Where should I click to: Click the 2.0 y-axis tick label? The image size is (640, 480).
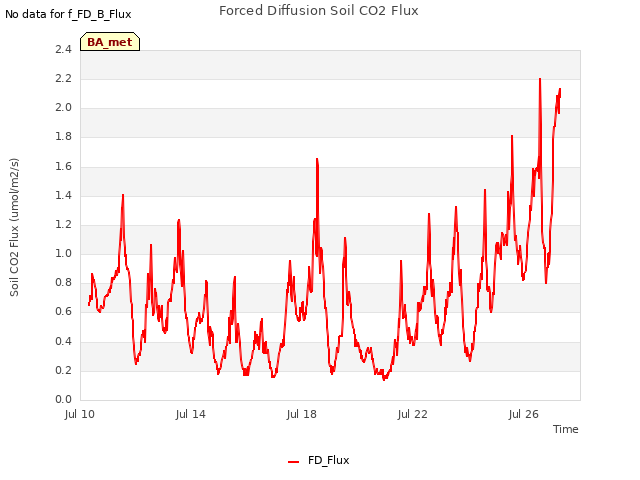point(63,108)
